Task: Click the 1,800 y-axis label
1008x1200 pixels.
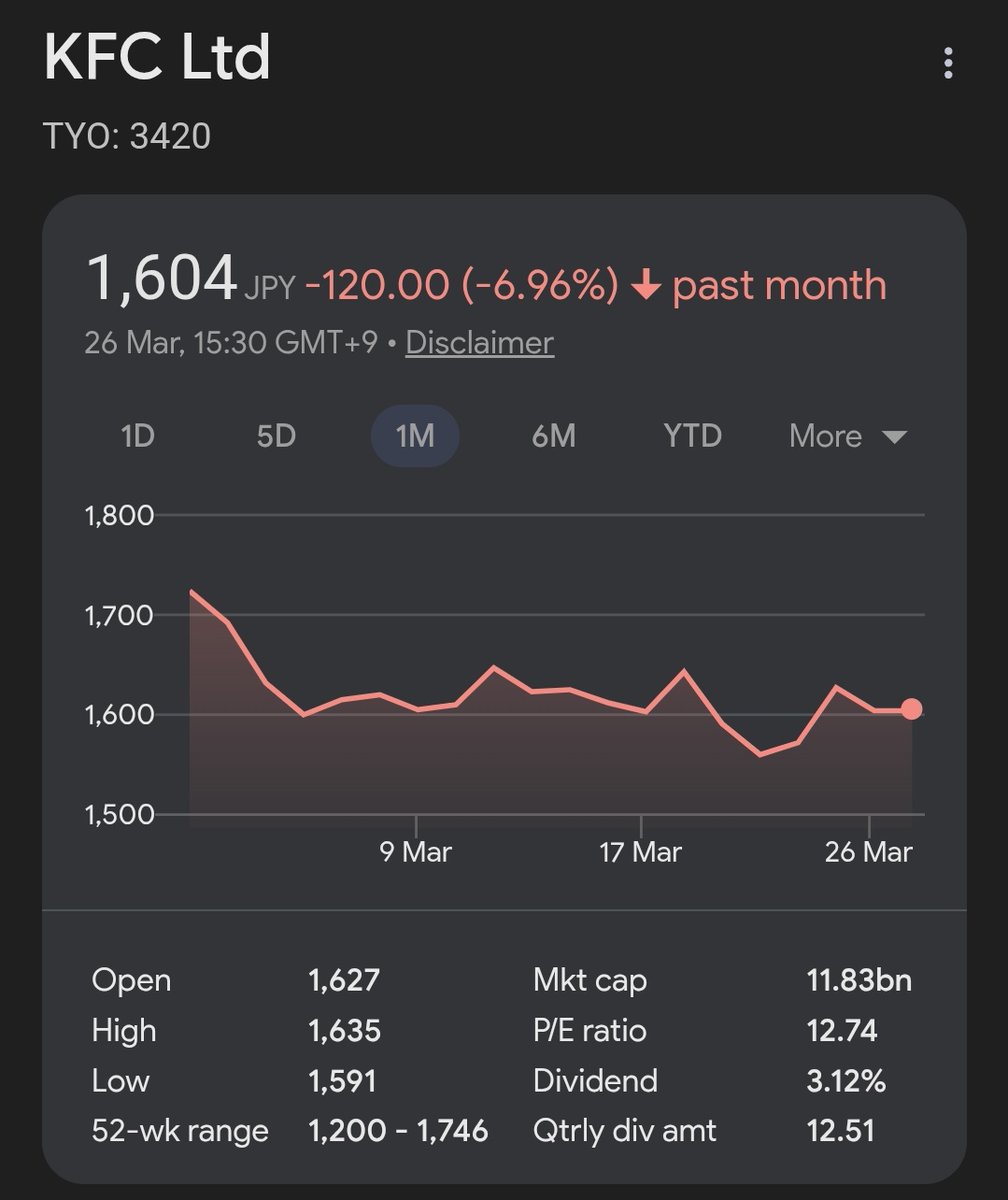Action: [x=118, y=516]
